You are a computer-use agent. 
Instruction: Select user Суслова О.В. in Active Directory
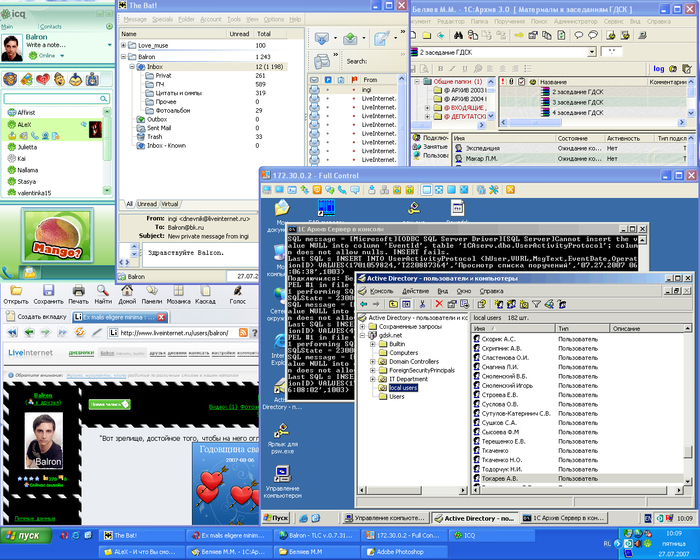pos(500,404)
